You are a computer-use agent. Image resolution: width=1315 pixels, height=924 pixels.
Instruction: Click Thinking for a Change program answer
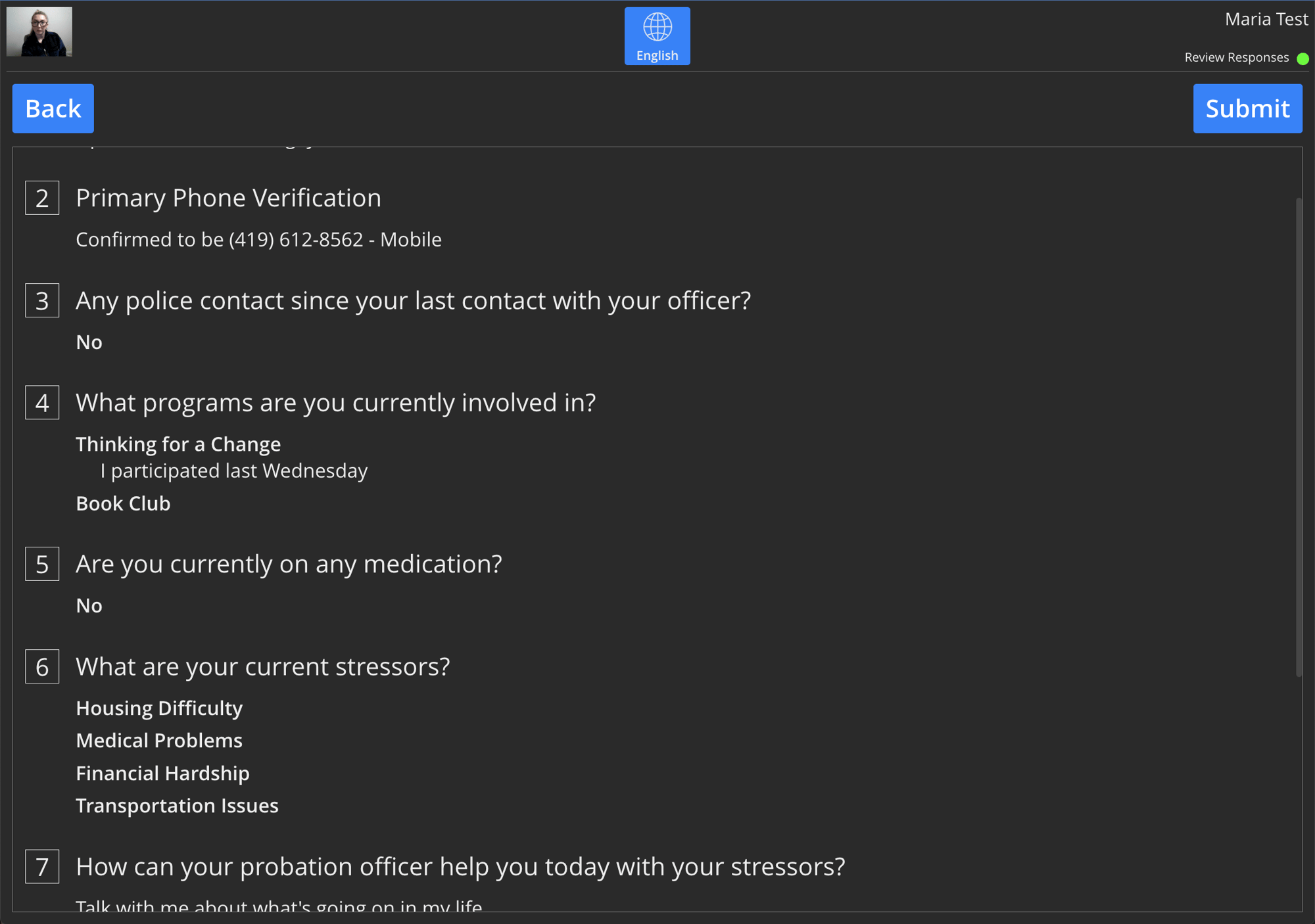tap(178, 444)
